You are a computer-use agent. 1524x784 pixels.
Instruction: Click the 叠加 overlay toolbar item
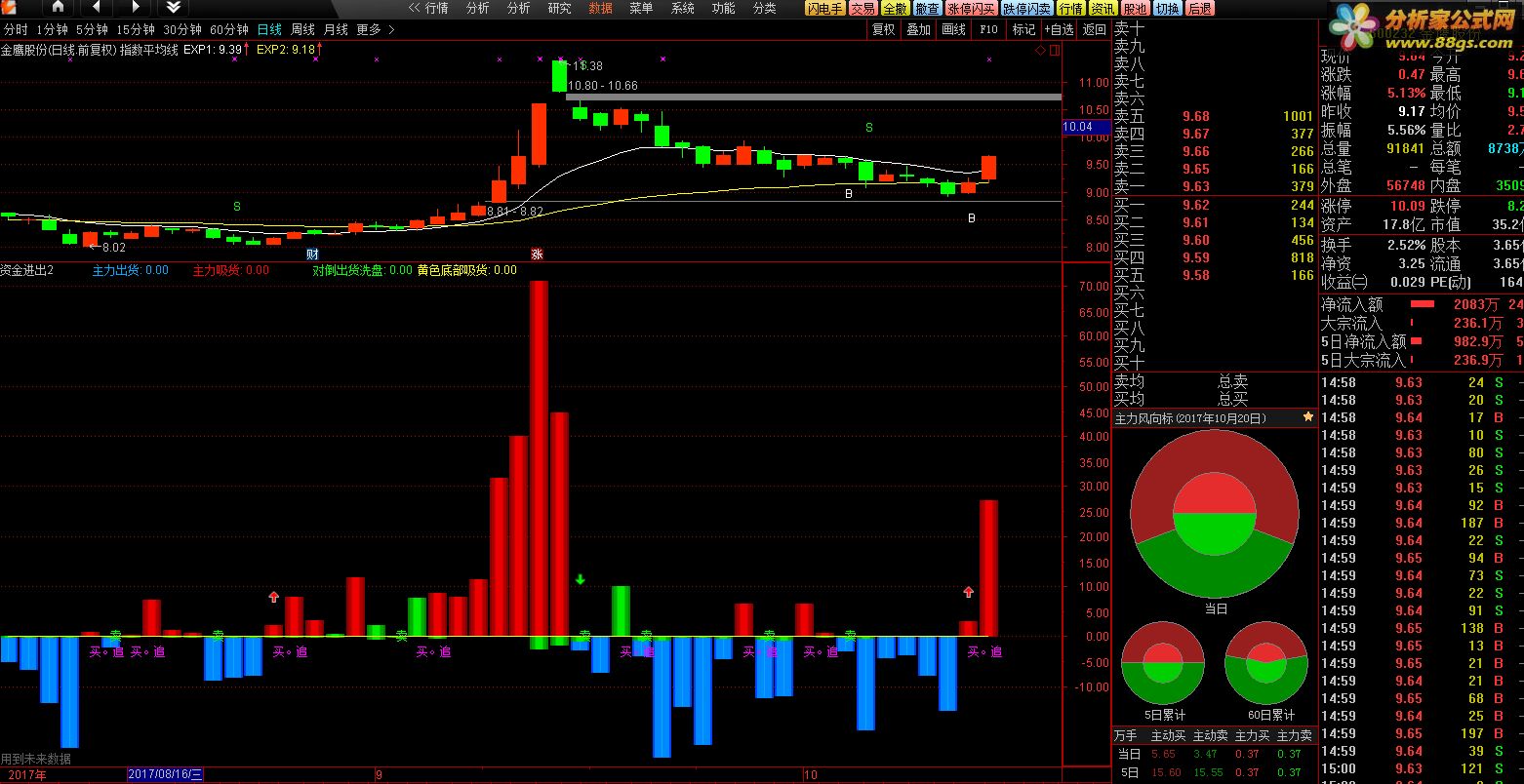pyautogui.click(x=918, y=30)
